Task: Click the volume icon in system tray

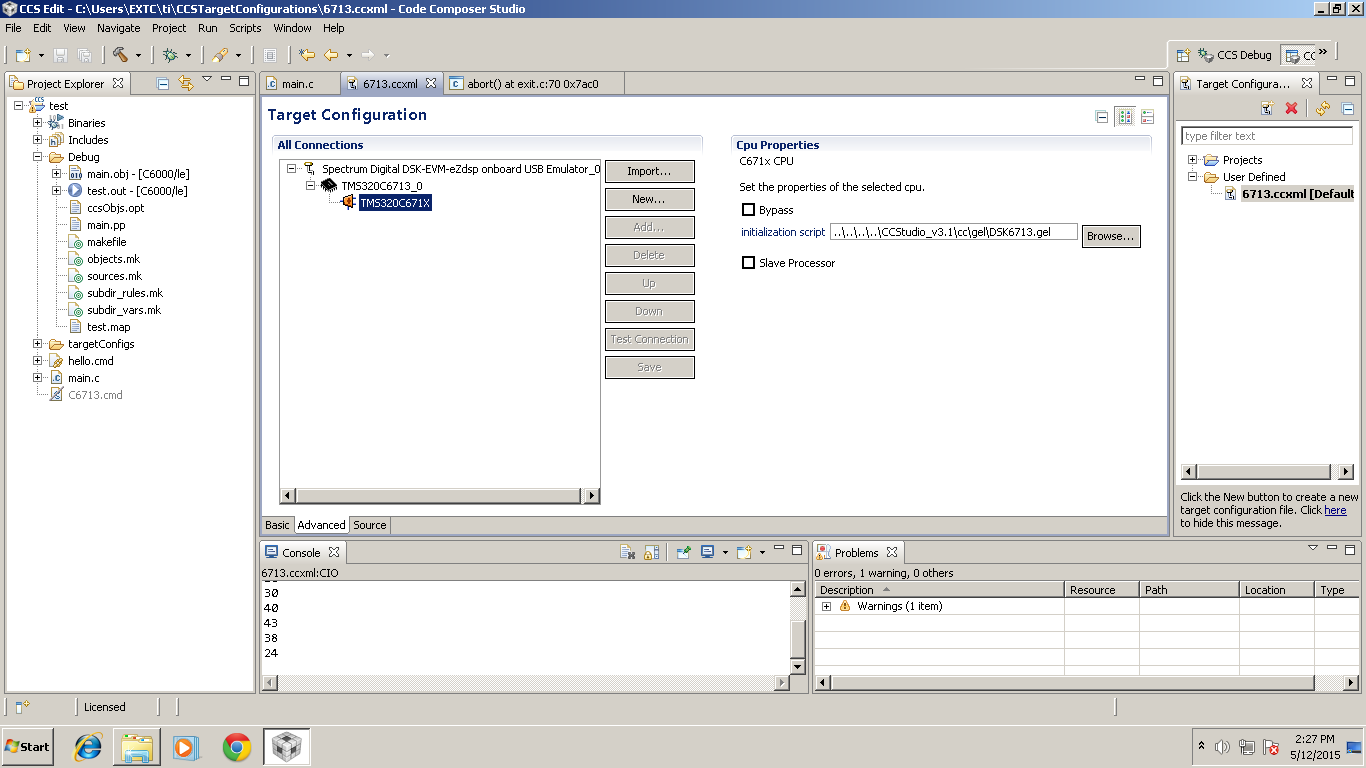Action: pos(1222,747)
